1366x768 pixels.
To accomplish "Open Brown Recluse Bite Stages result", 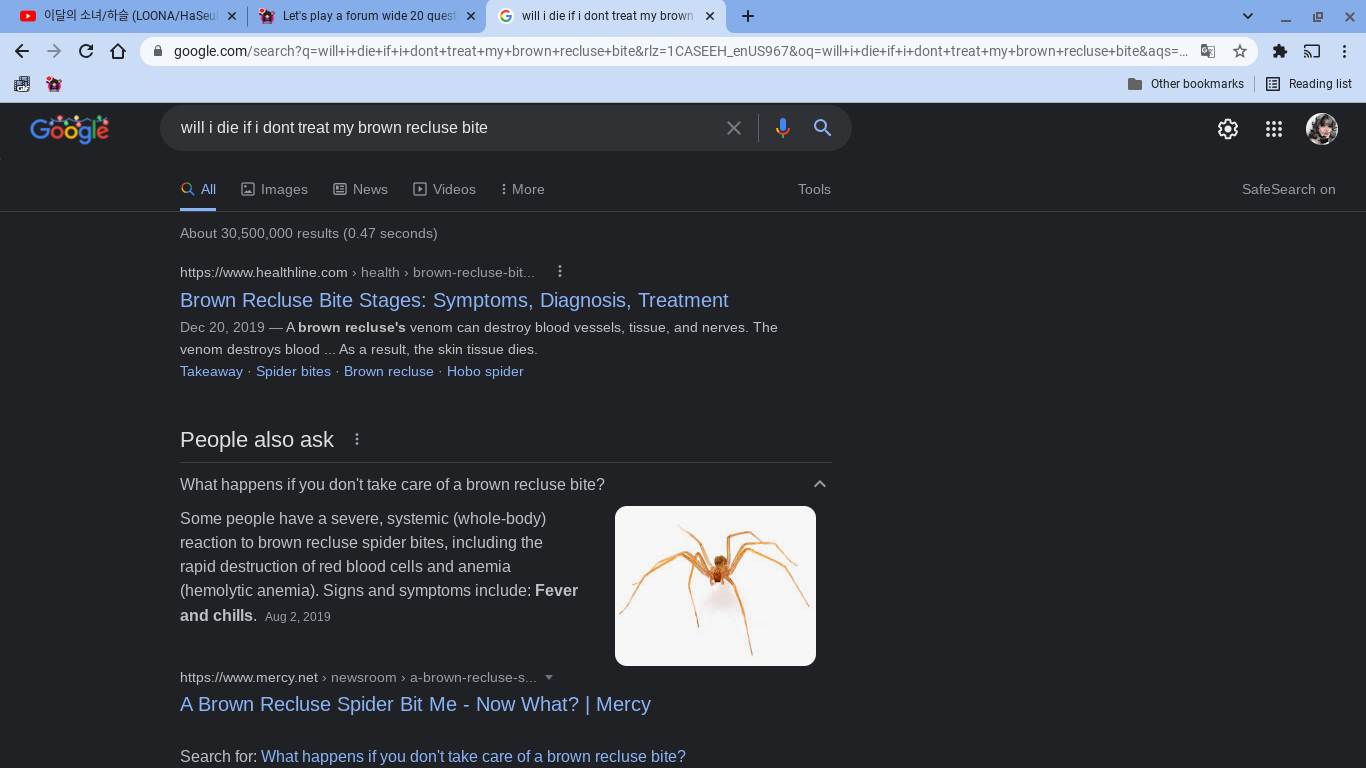I will [x=454, y=300].
